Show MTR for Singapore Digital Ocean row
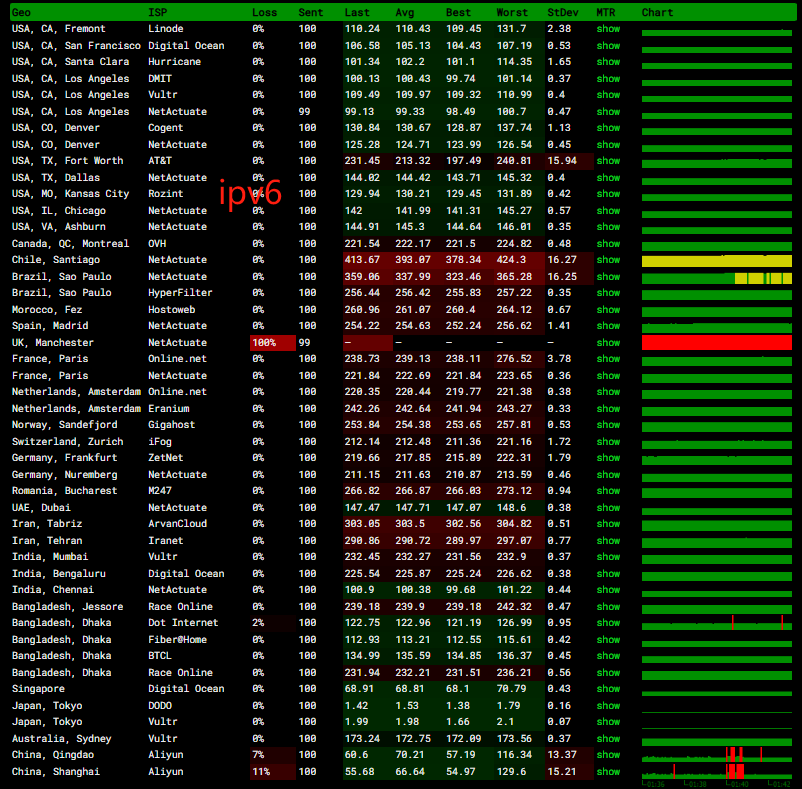The width and height of the screenshot is (802, 789). click(x=608, y=689)
